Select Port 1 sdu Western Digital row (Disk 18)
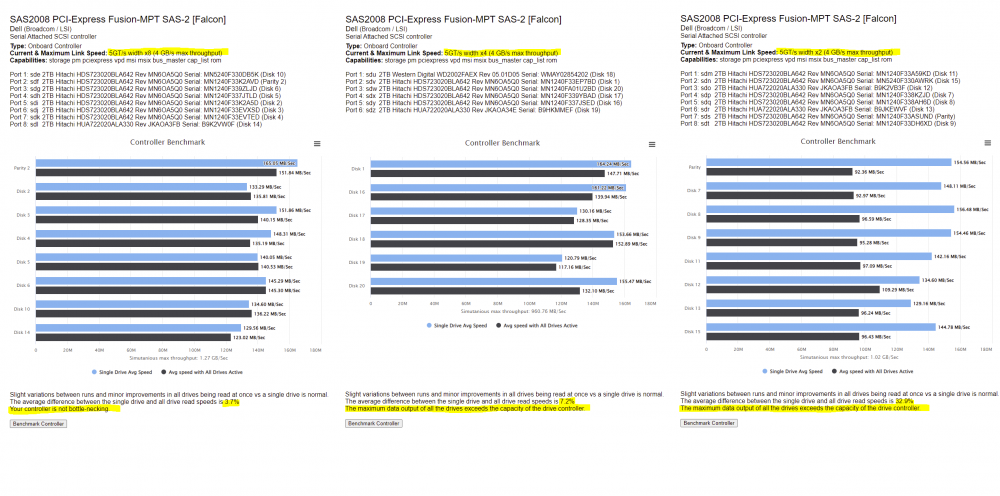1000x496 pixels. tap(480, 75)
